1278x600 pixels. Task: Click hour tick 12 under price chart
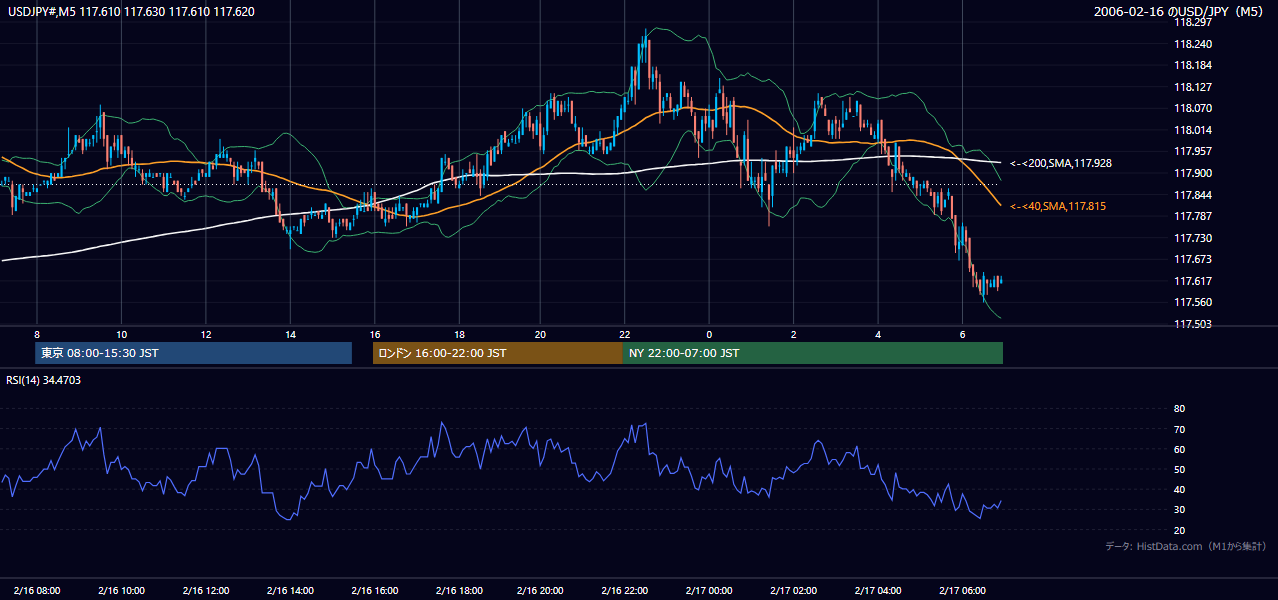(x=205, y=334)
